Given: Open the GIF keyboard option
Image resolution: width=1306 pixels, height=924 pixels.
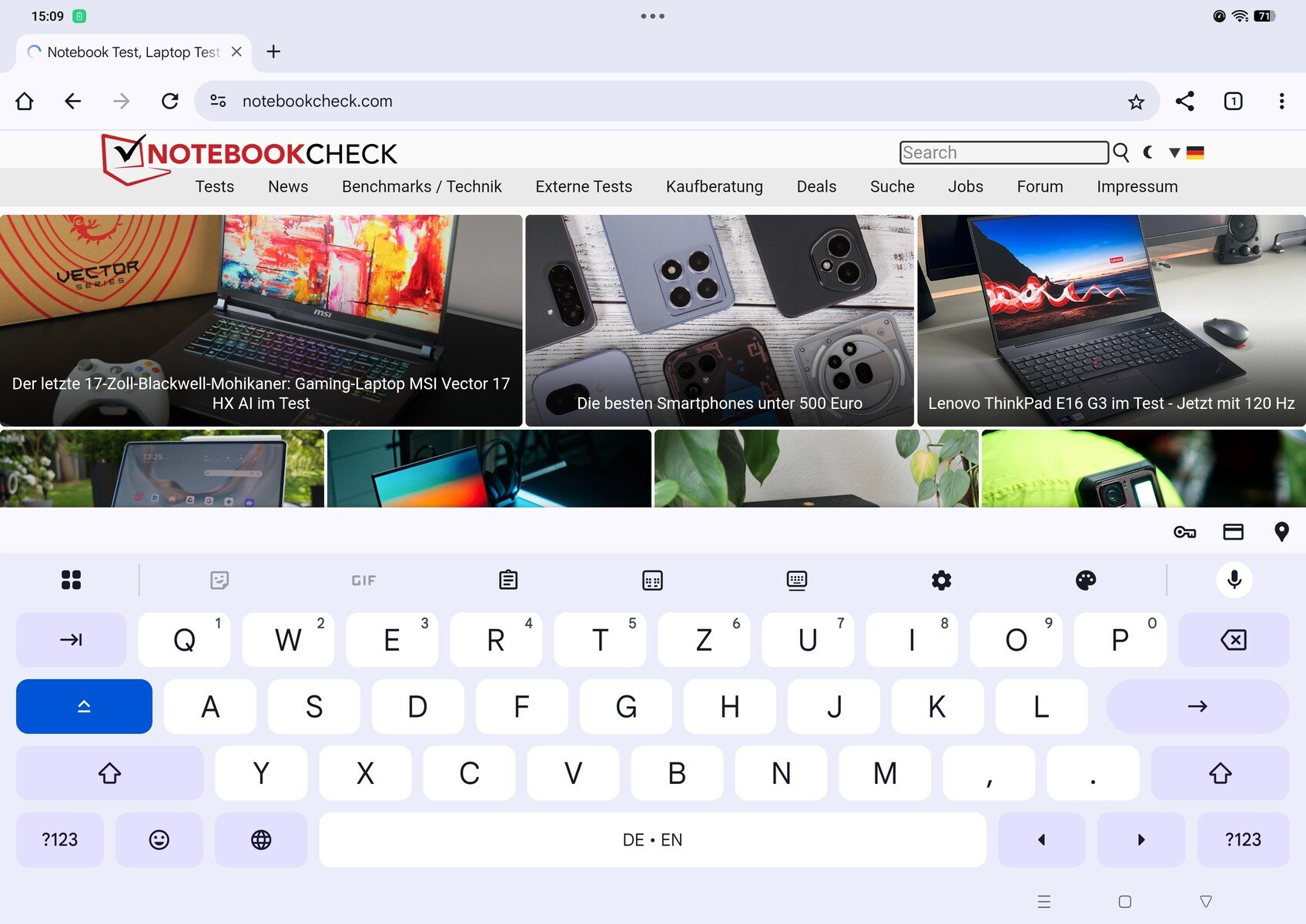Looking at the screenshot, I should 363,581.
